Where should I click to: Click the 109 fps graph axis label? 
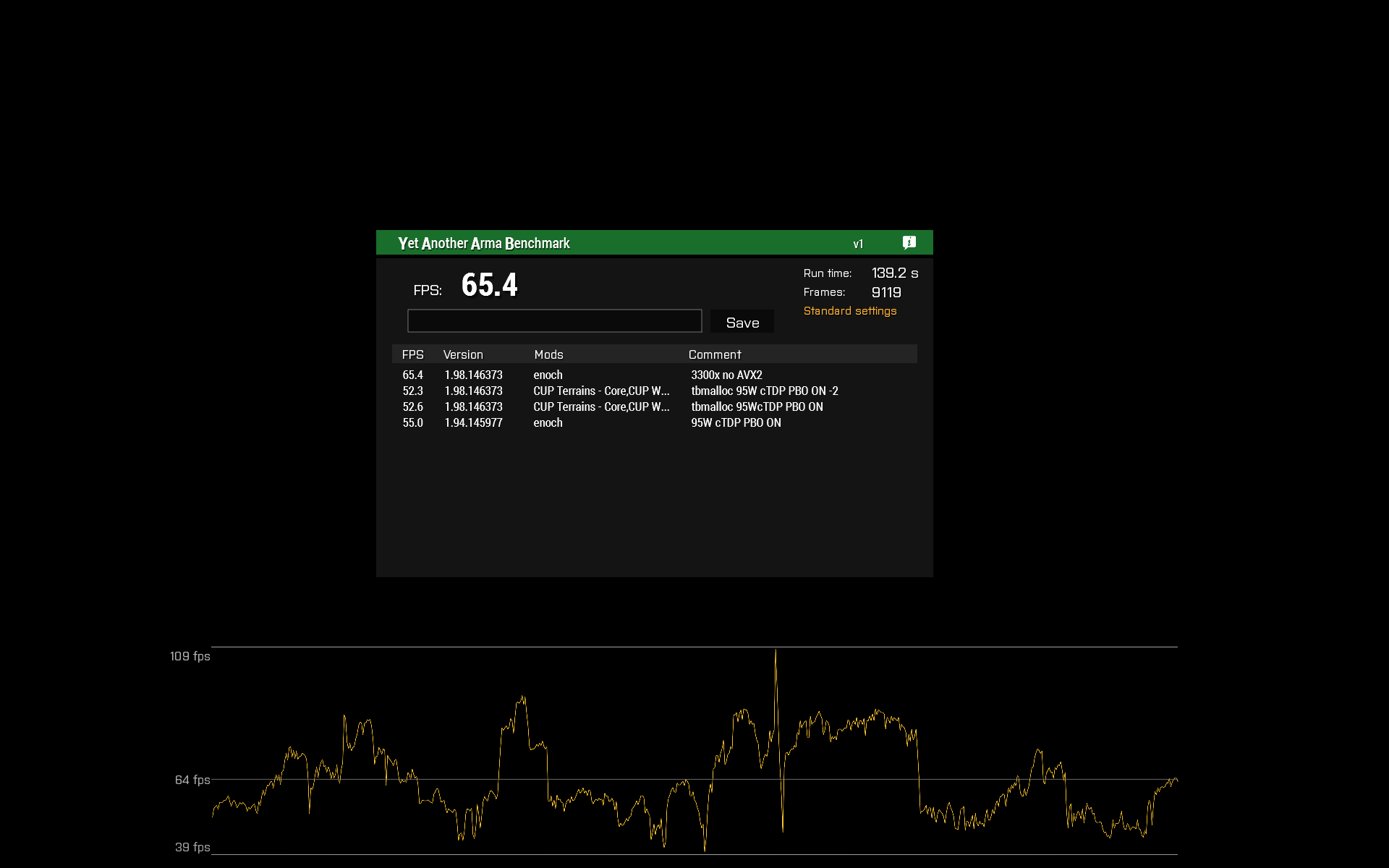tap(190, 656)
